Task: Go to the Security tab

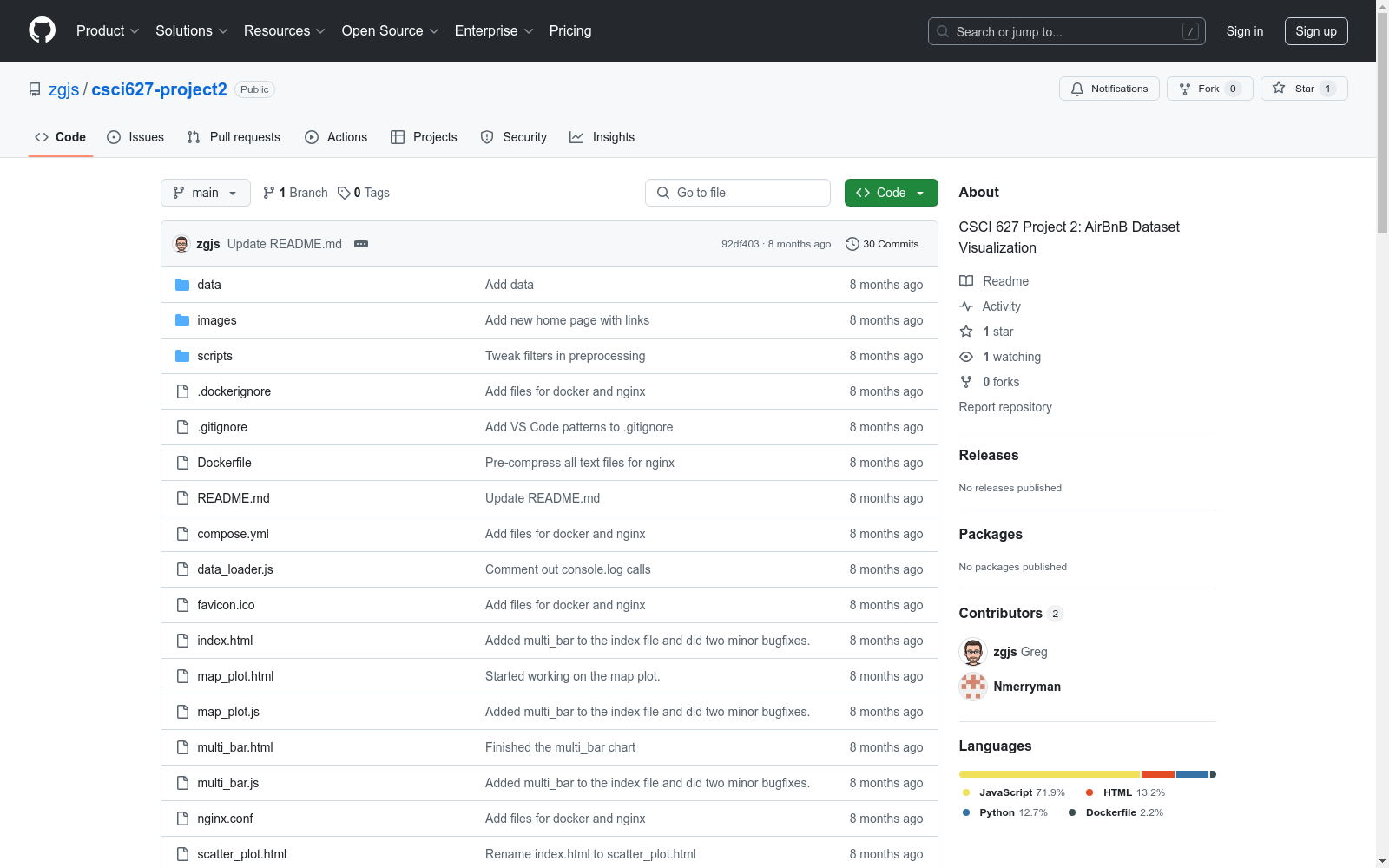Action: click(x=514, y=137)
